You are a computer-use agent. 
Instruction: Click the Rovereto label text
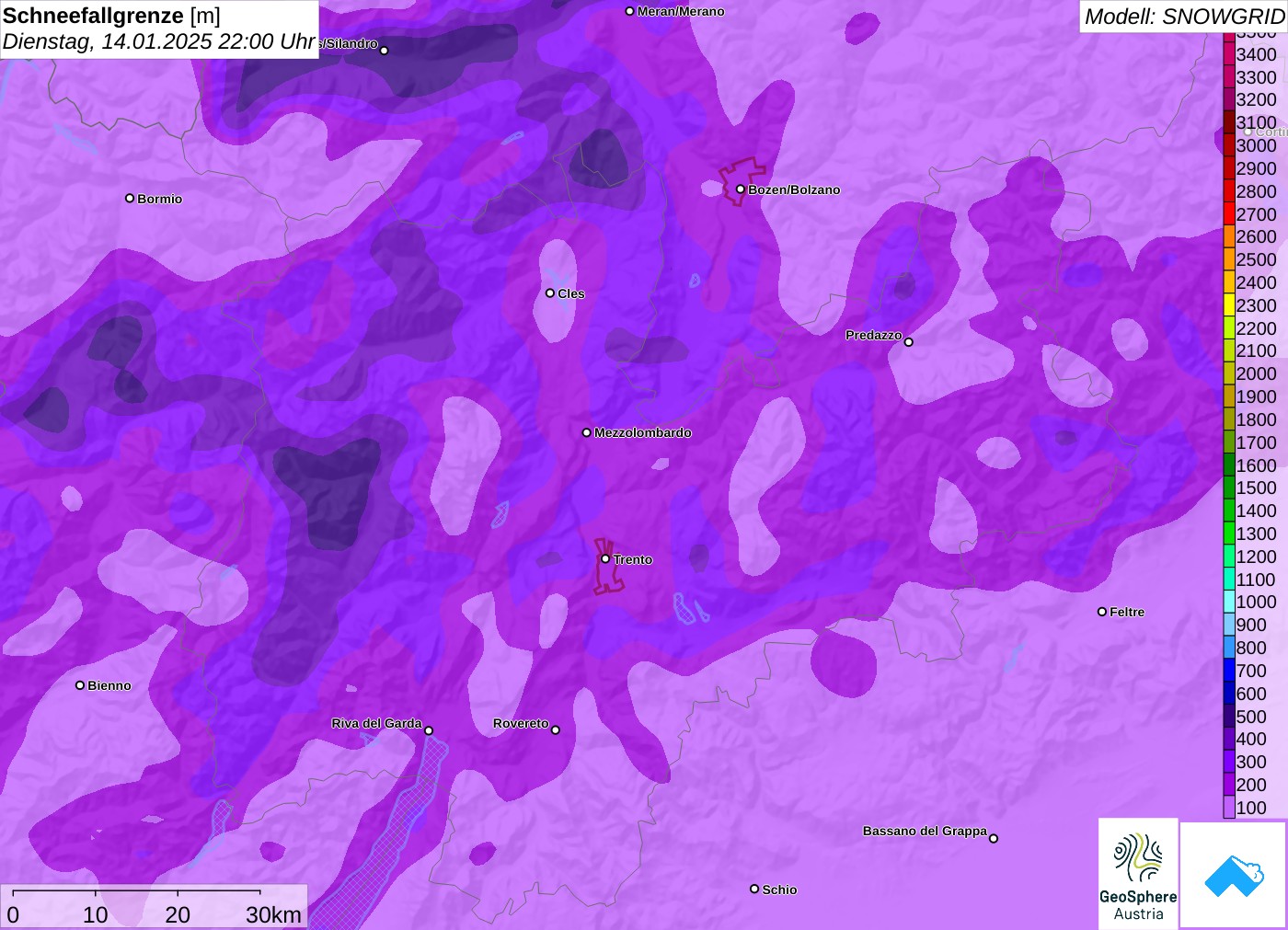(521, 723)
